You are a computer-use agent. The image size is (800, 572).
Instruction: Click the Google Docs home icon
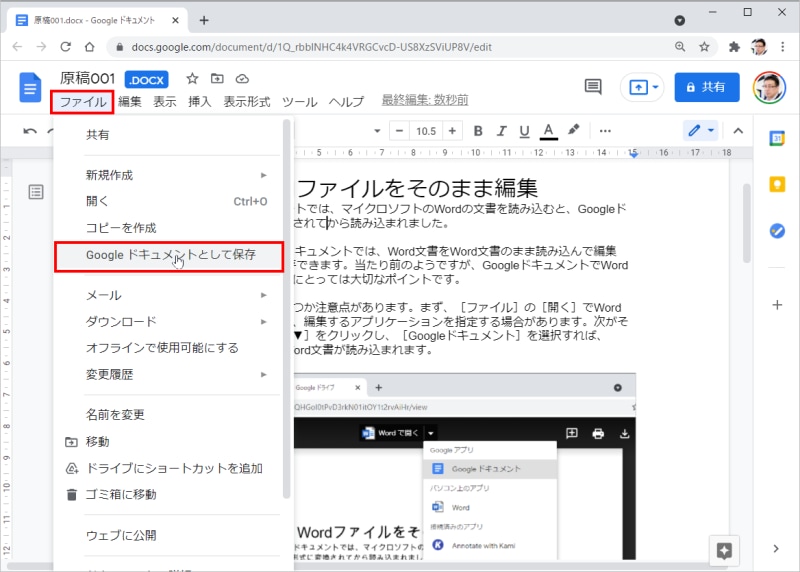30,88
